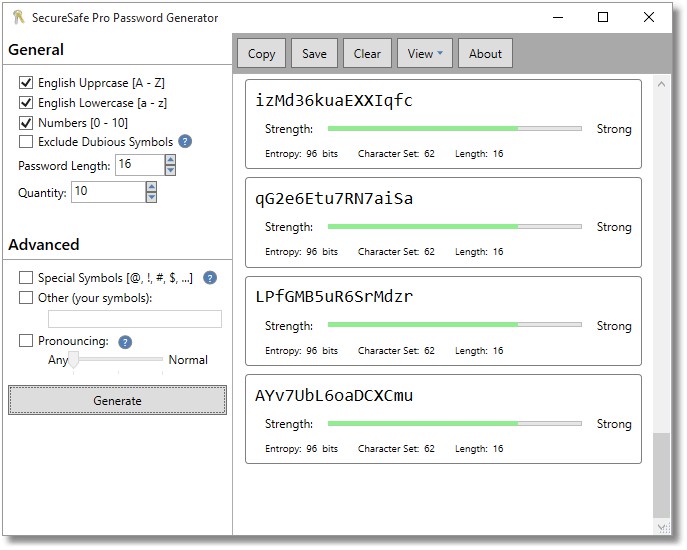Screen dimensions: 687x550
Task: Enable the Special Symbols checkbox
Action: 26,277
